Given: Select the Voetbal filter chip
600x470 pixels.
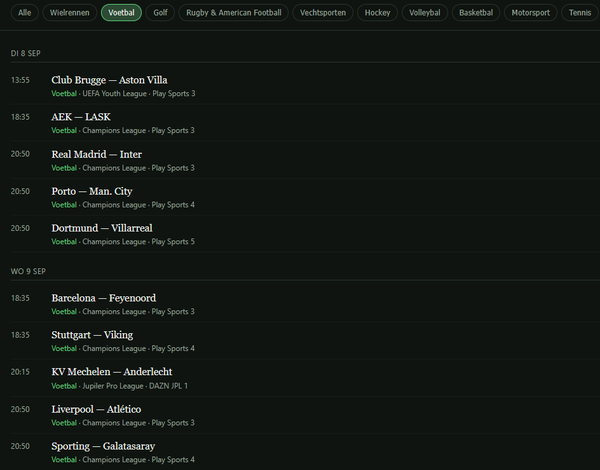Looking at the screenshot, I should click(x=121, y=13).
